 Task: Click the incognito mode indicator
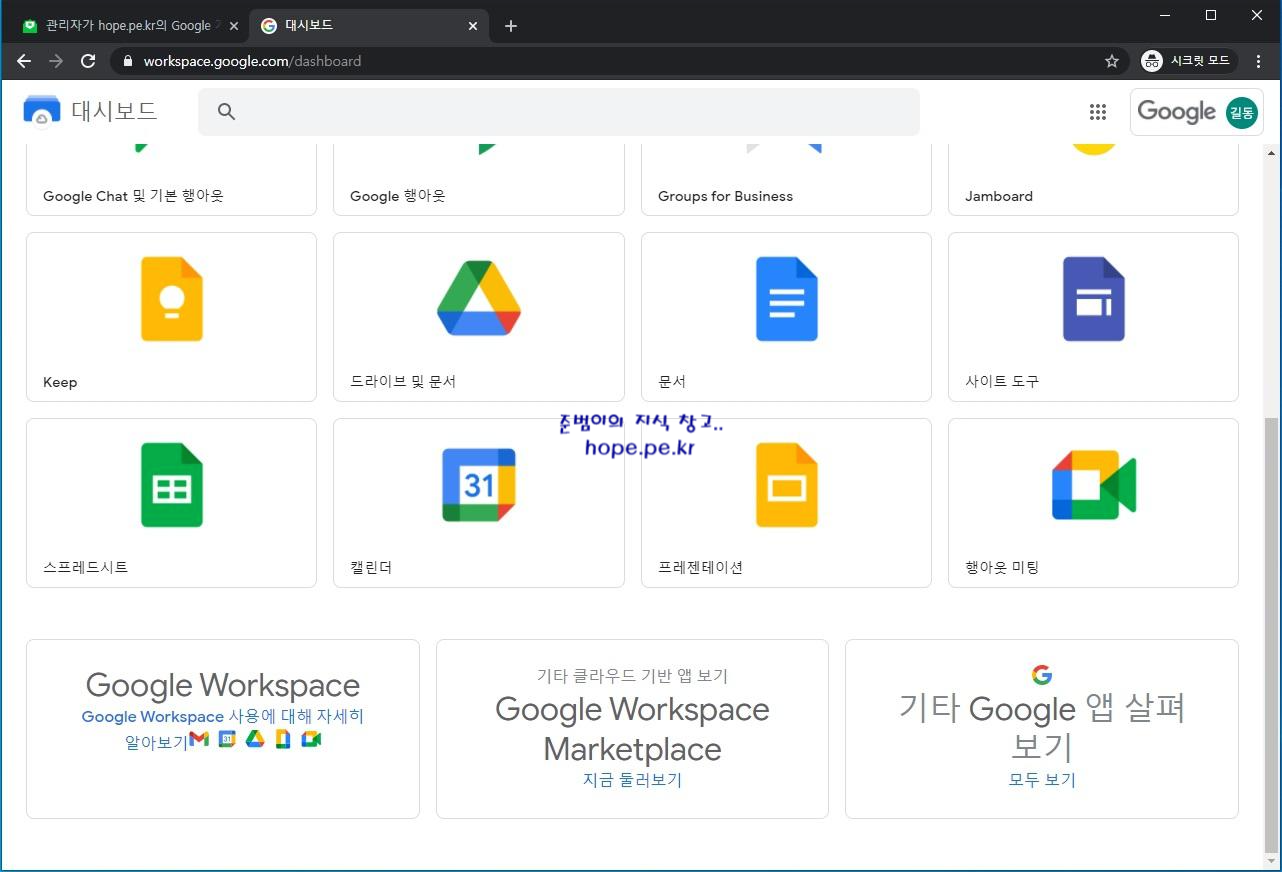[x=1188, y=61]
